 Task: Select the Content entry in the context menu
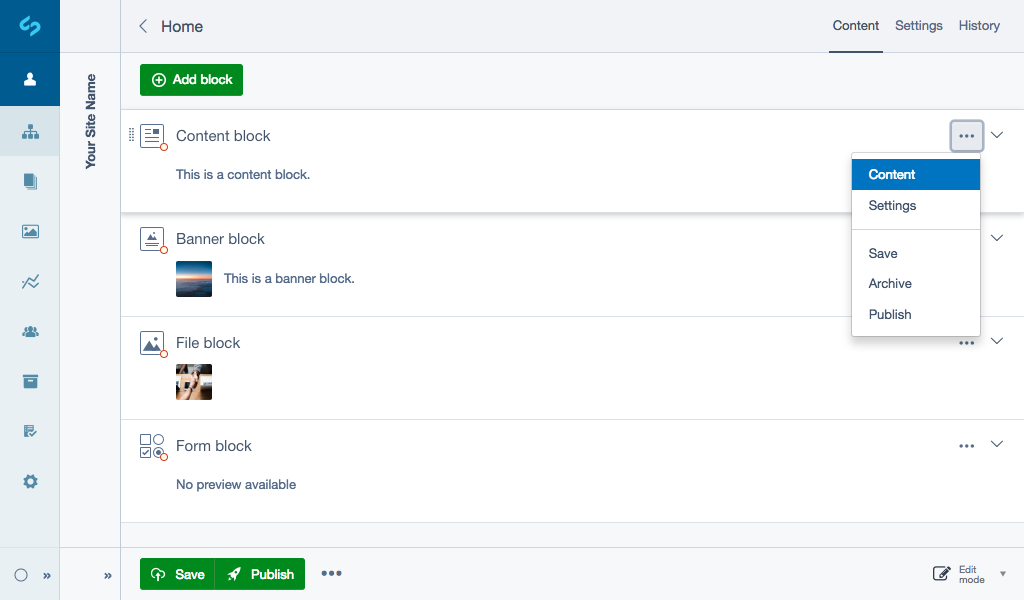891,174
